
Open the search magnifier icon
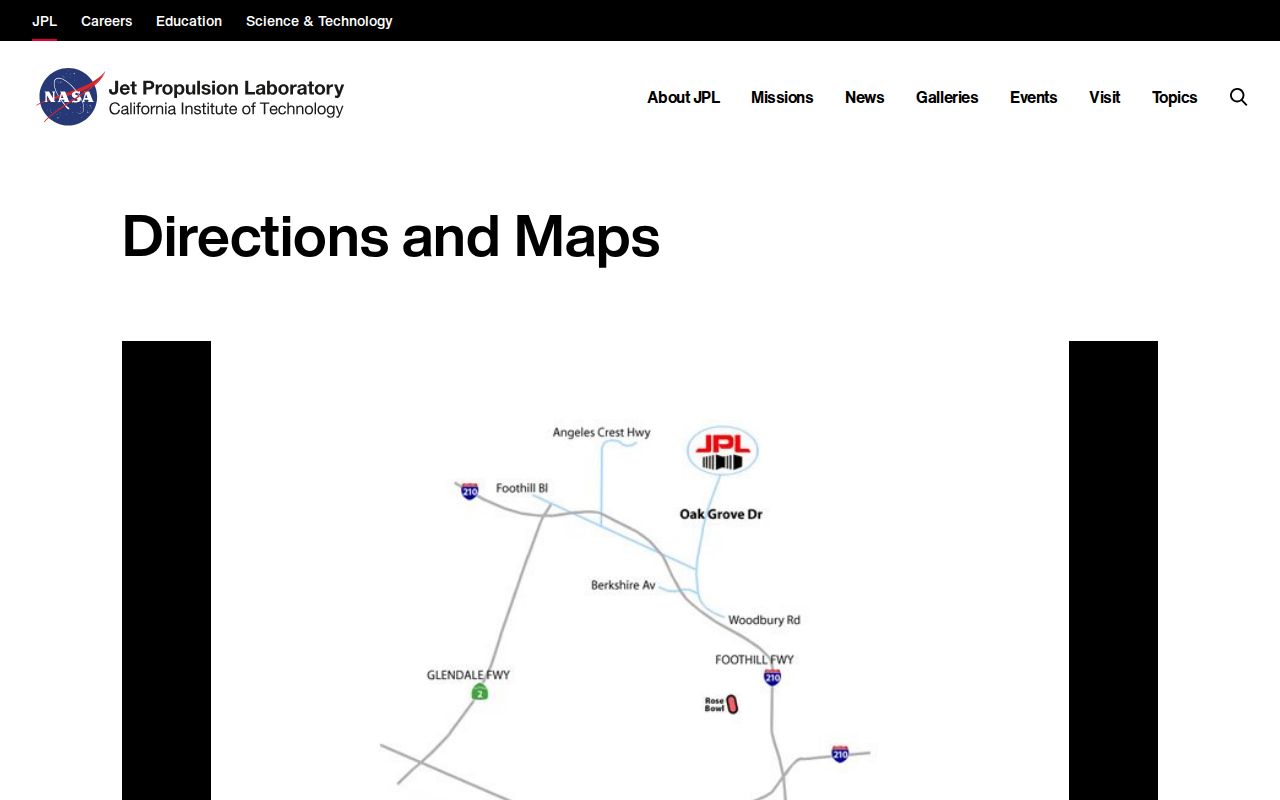pyautogui.click(x=1238, y=97)
